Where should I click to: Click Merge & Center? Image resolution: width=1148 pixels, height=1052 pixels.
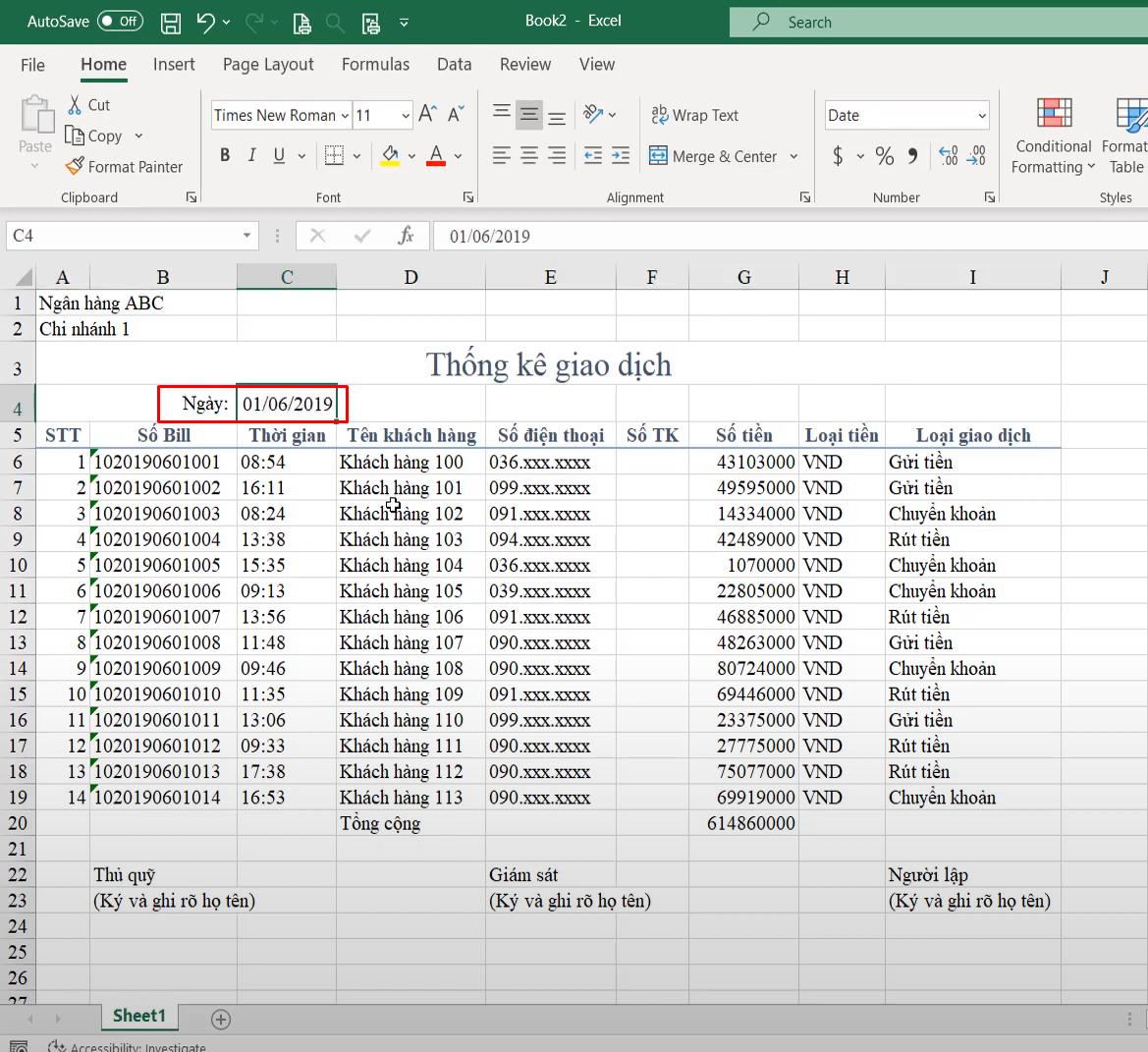pos(714,156)
